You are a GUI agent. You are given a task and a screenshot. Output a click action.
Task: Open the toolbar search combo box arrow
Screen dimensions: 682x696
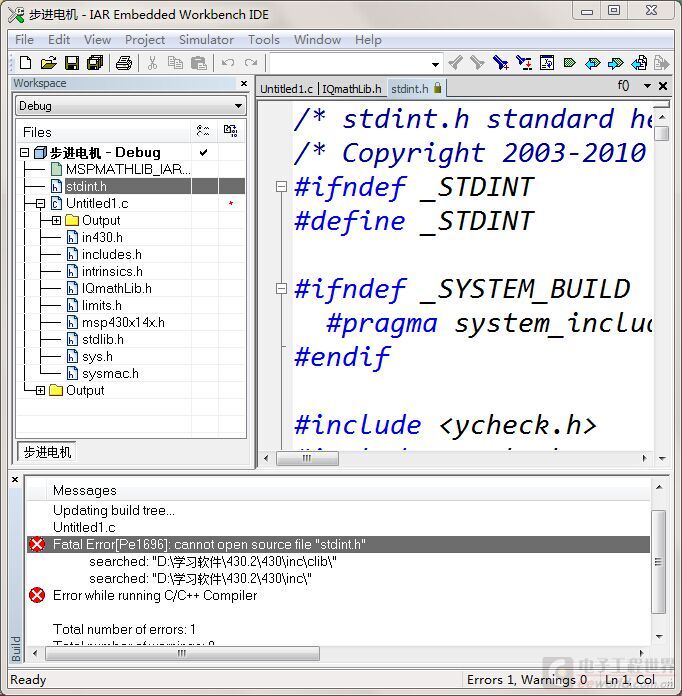click(x=436, y=64)
